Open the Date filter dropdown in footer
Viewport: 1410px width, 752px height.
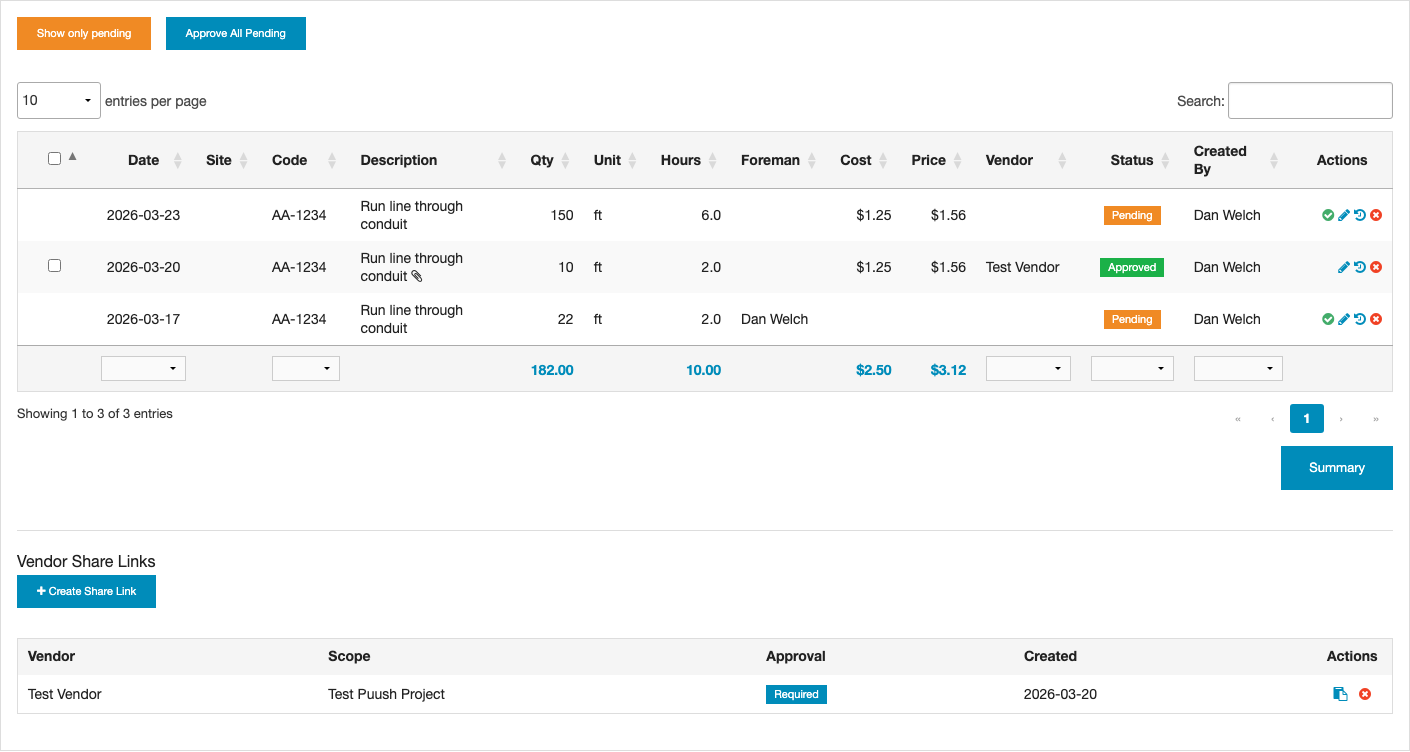143,369
